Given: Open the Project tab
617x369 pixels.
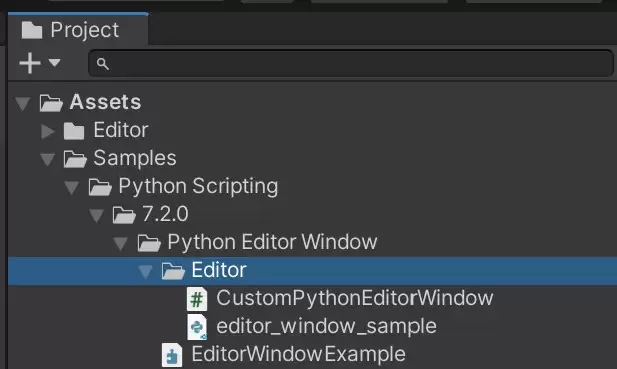Looking at the screenshot, I should coord(78,29).
